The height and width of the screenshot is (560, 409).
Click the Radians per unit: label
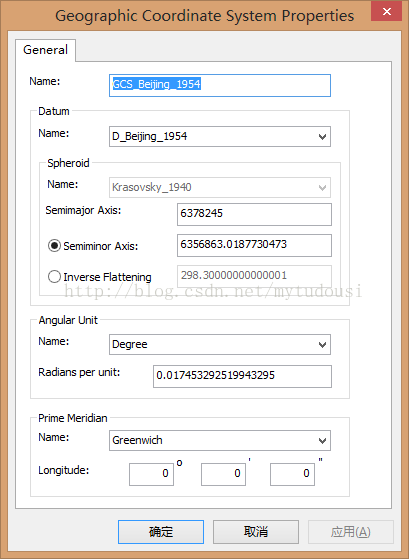point(79,372)
